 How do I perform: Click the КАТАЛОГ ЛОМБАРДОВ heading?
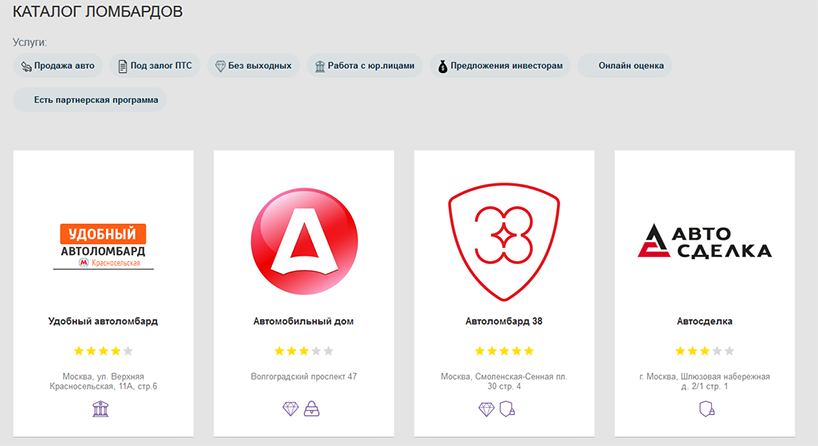coord(98,11)
